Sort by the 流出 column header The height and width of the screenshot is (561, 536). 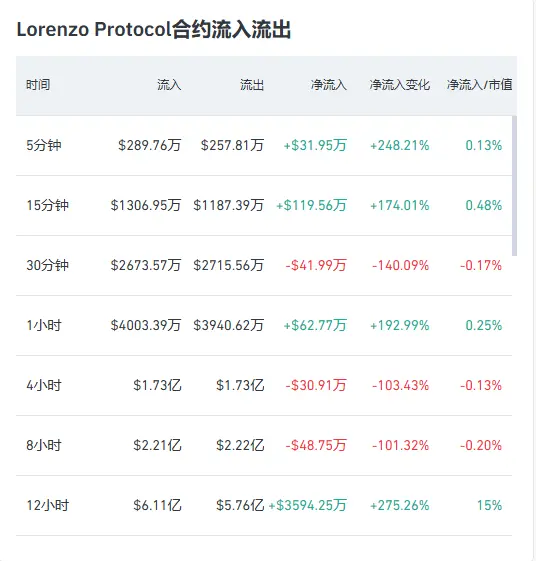252,85
